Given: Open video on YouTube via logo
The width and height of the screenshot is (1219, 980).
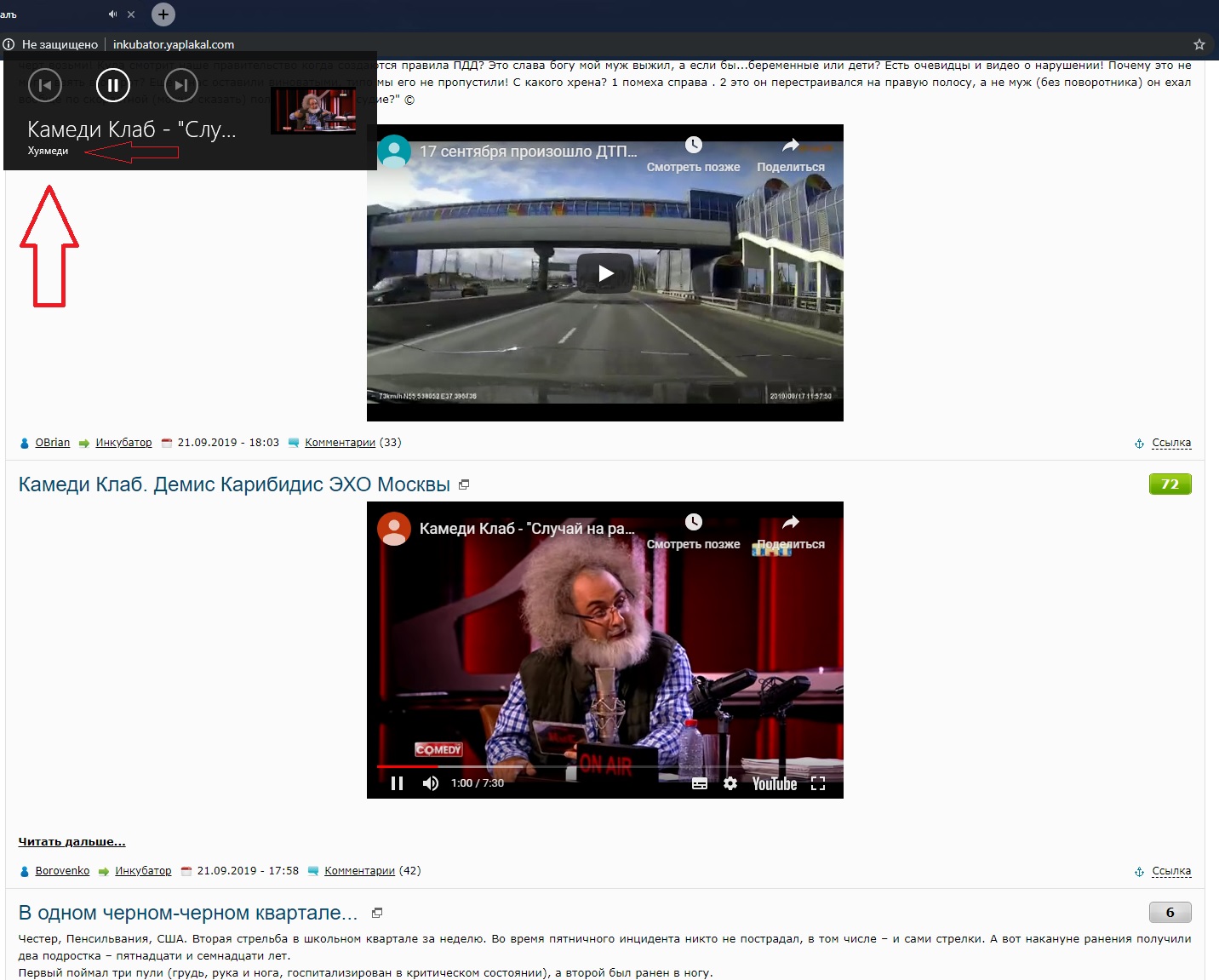Looking at the screenshot, I should (x=775, y=783).
